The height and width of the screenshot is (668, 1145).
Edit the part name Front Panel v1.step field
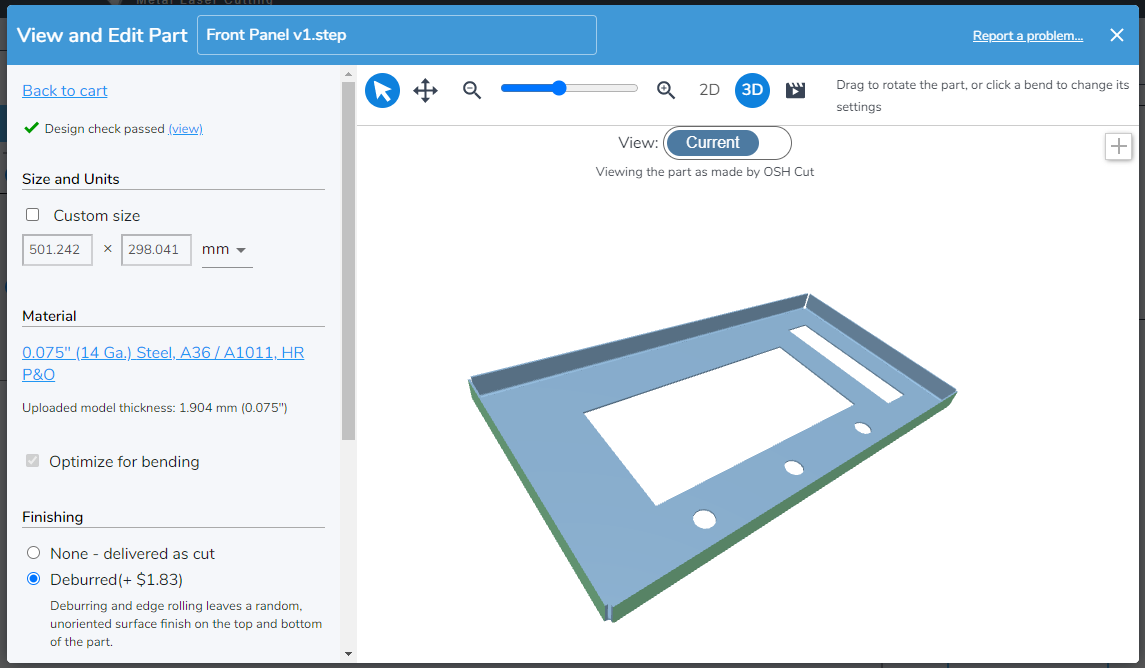pyautogui.click(x=397, y=35)
